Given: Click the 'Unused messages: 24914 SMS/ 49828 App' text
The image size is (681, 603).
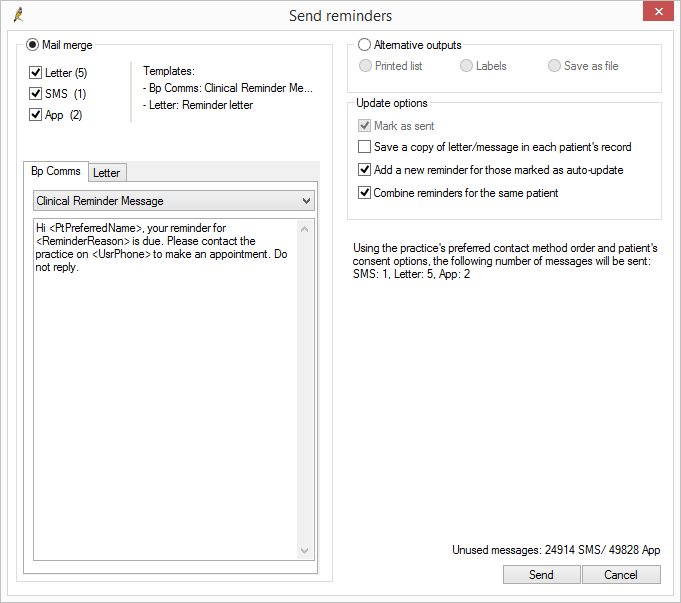Looking at the screenshot, I should [x=556, y=550].
